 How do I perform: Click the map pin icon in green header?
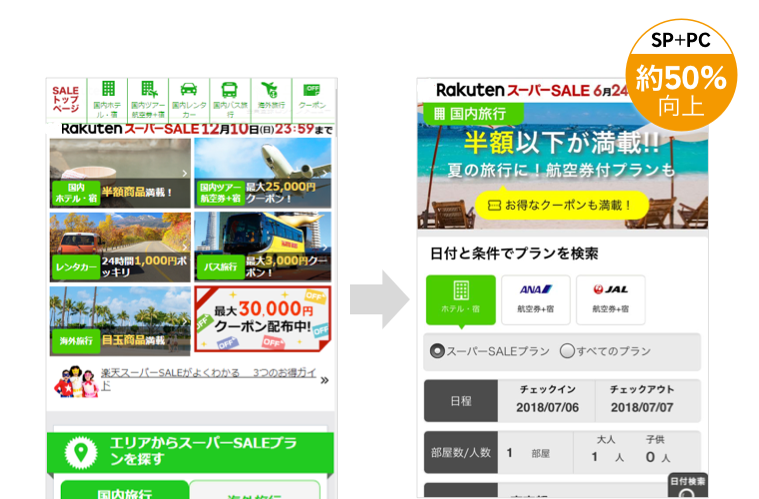[81, 453]
